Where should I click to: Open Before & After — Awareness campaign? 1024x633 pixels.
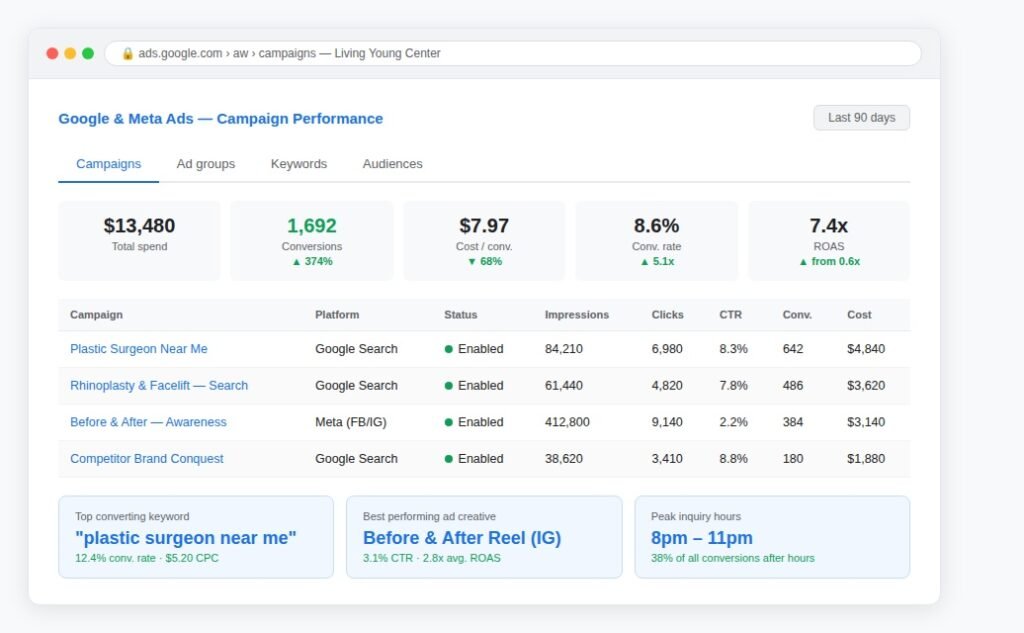pyautogui.click(x=148, y=422)
